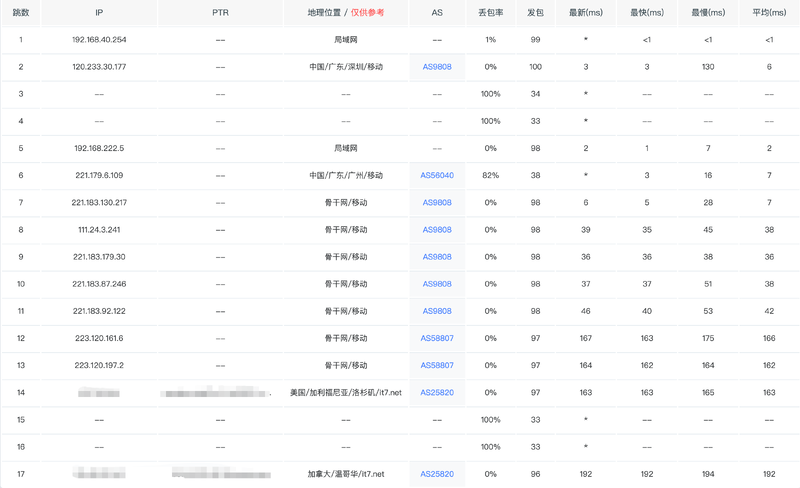800x488 pixels.
Task: Select IP 221.183.87.246
Action: (x=99, y=284)
